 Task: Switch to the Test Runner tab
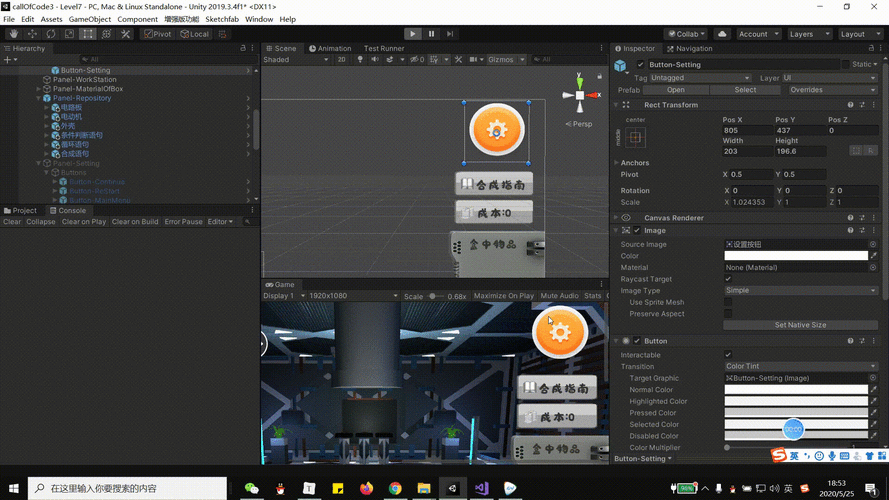click(384, 48)
